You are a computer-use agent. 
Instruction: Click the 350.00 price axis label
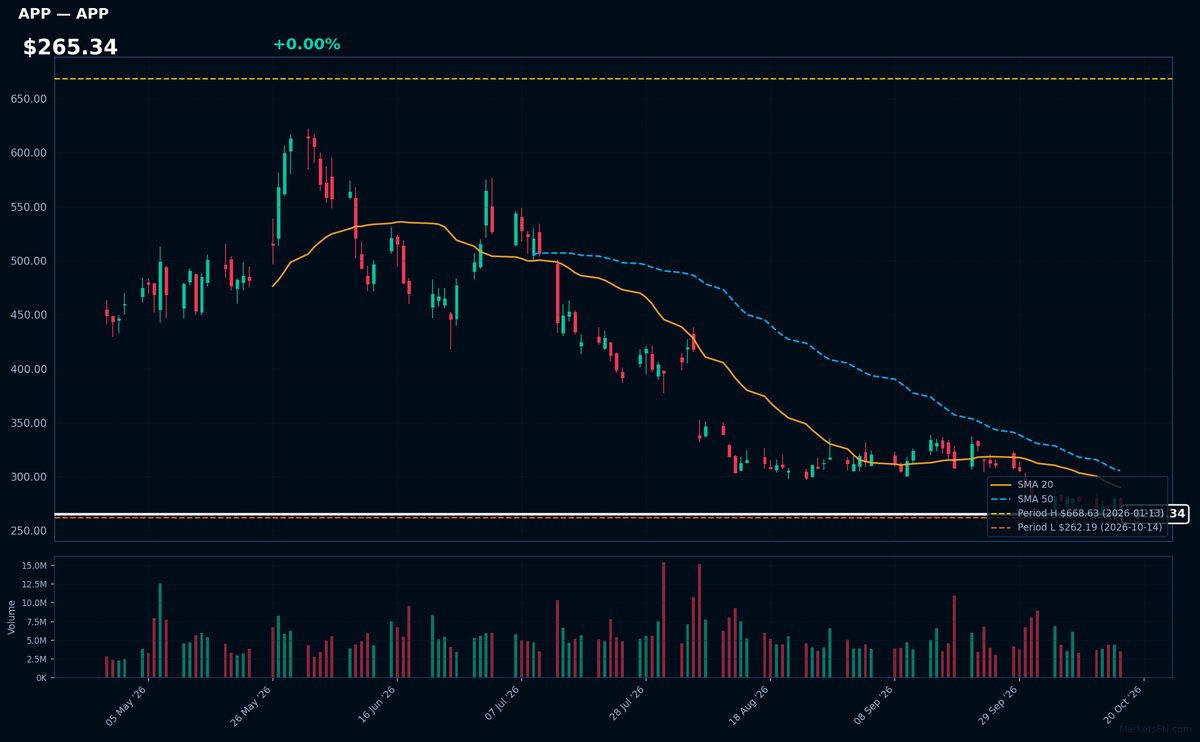(x=29, y=423)
